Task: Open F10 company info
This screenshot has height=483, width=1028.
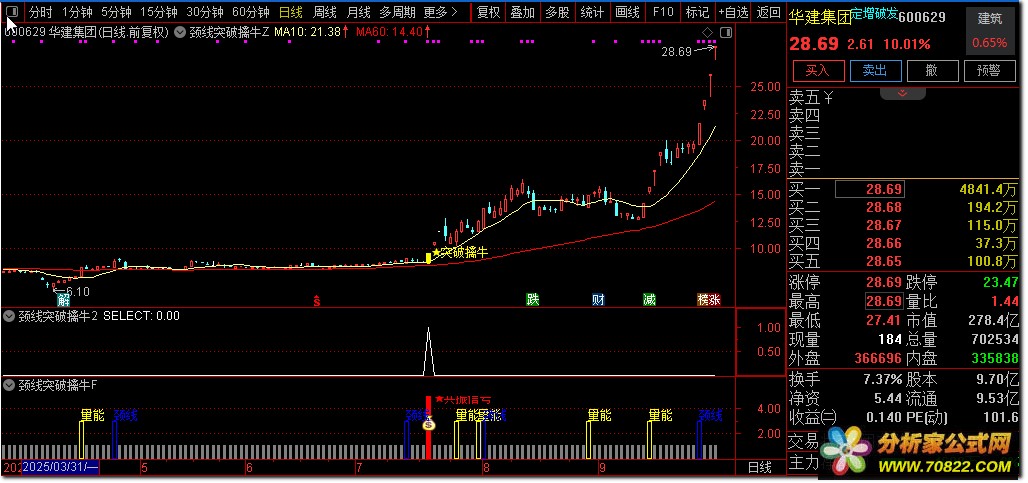Action: click(x=663, y=12)
